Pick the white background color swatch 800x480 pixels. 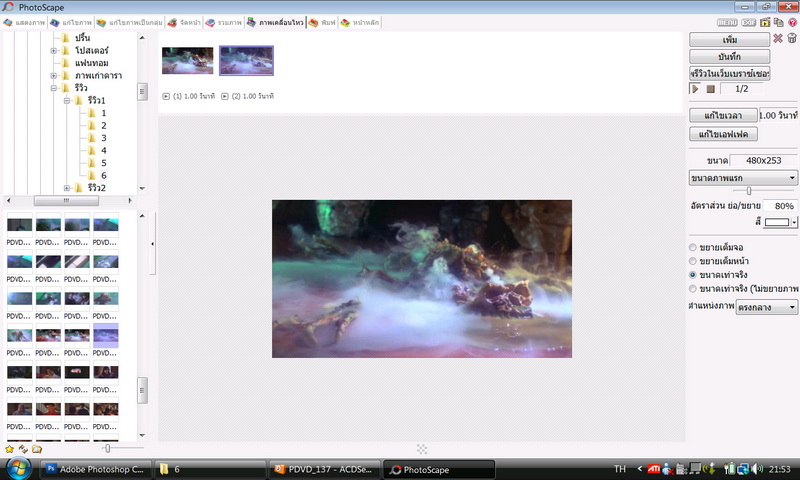click(x=777, y=222)
